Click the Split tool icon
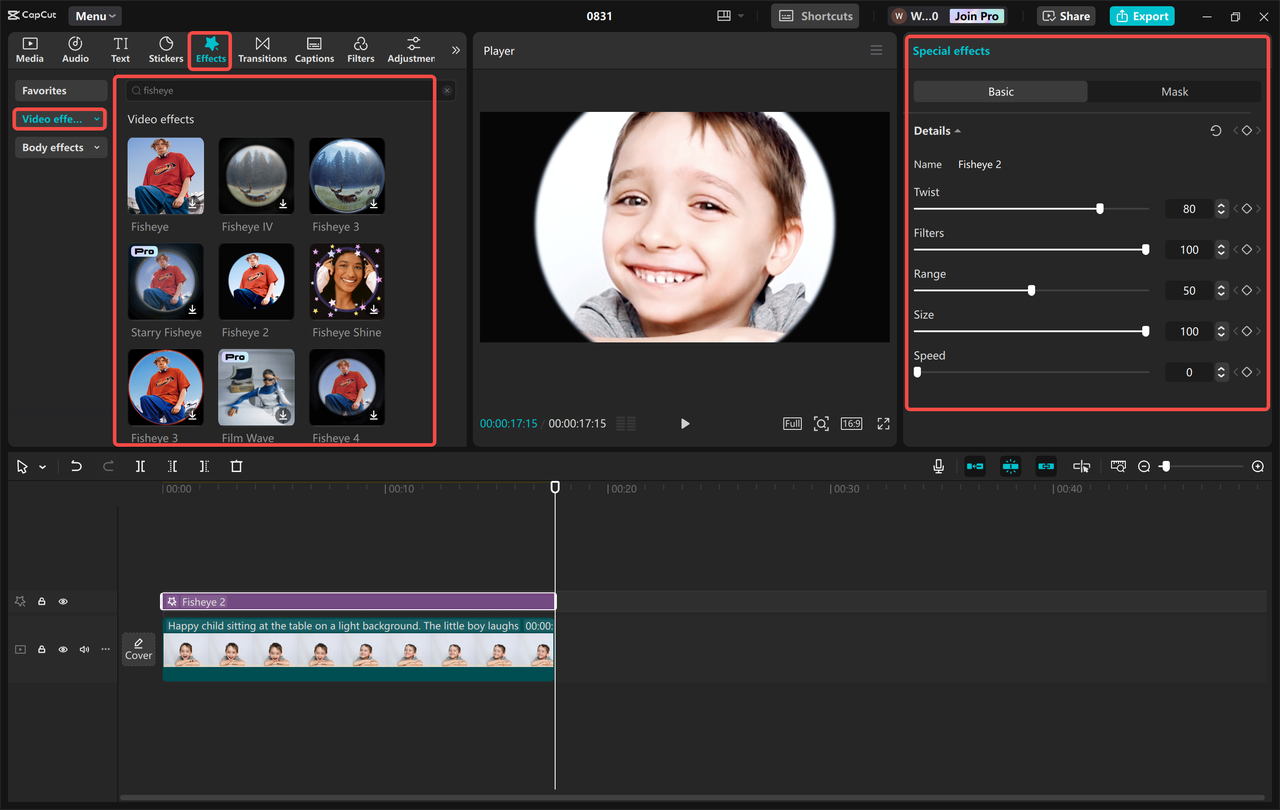 click(140, 467)
